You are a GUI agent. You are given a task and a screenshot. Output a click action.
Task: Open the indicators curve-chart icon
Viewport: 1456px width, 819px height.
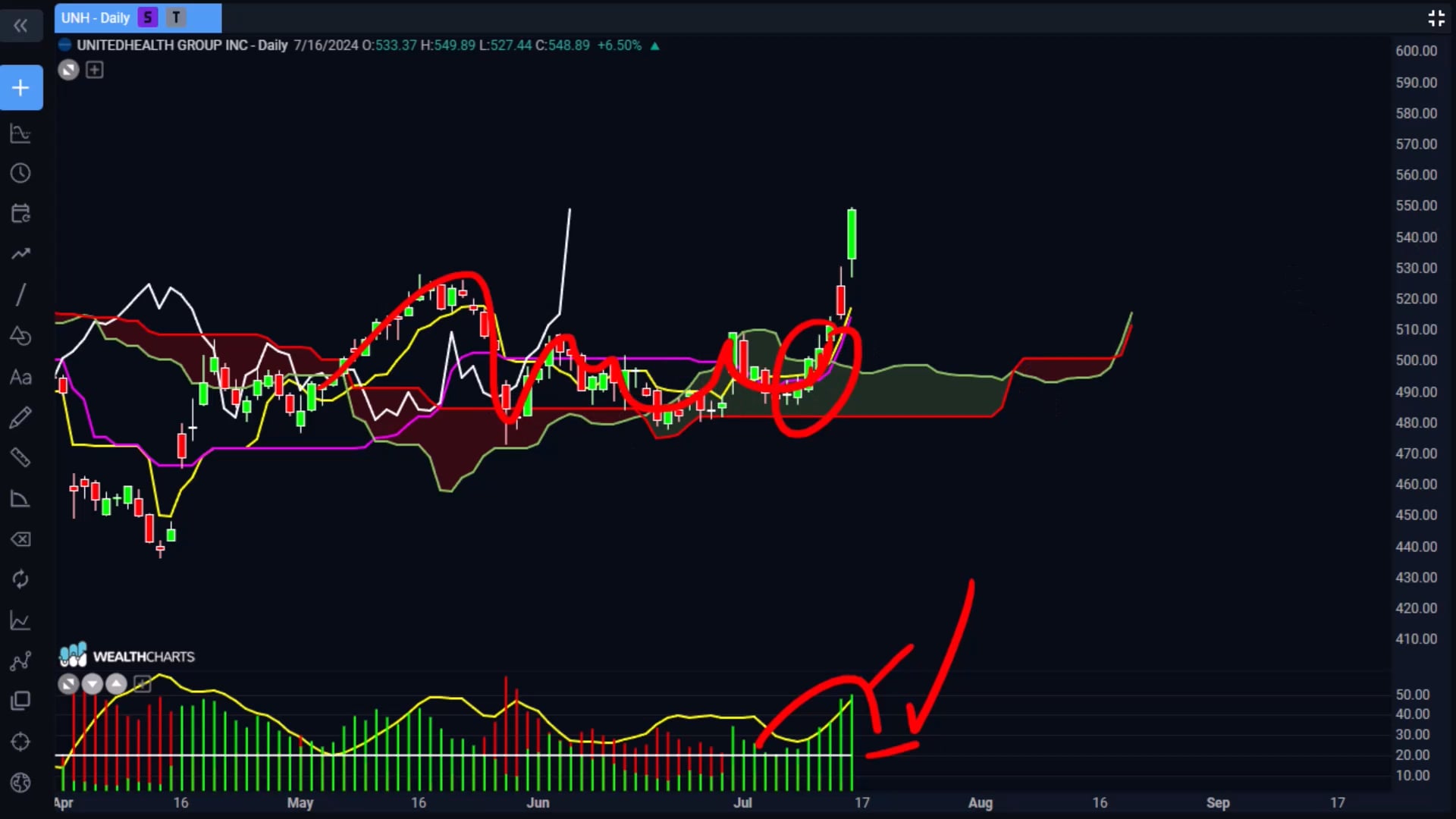tap(20, 134)
